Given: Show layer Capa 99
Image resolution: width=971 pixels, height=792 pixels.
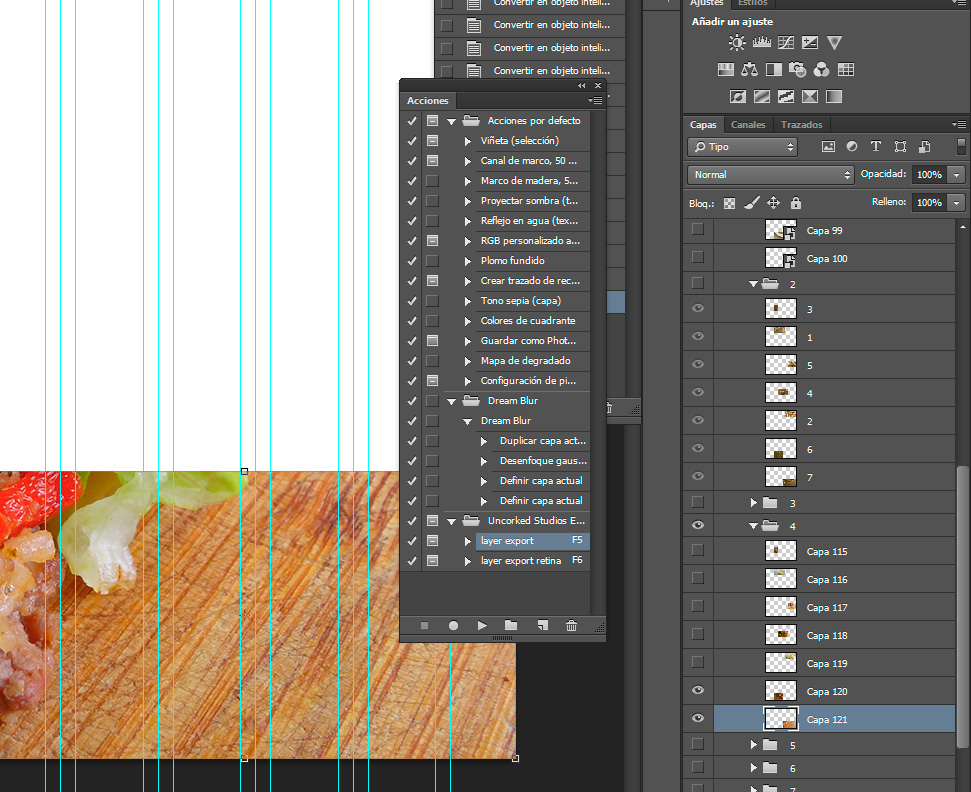Looking at the screenshot, I should pyautogui.click(x=698, y=229).
